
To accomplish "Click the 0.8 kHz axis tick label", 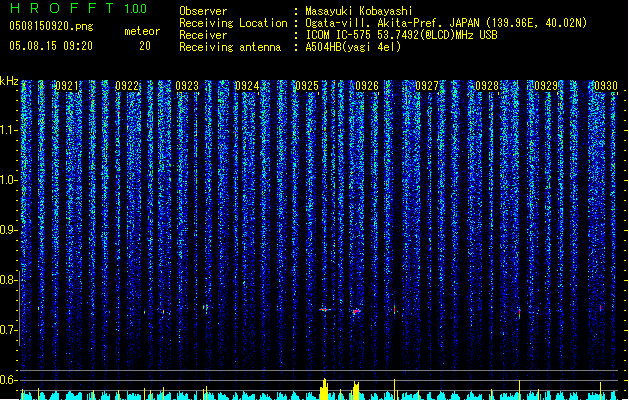I will click(9, 280).
